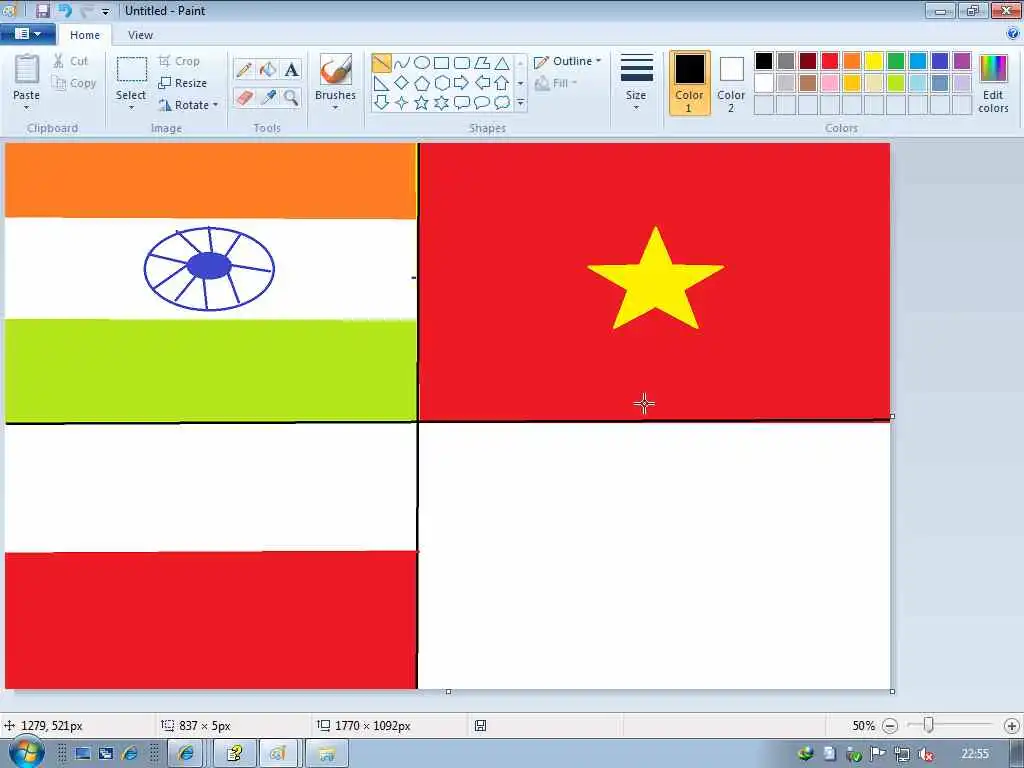
Task: Choose the Hexagon shape
Action: click(441, 83)
